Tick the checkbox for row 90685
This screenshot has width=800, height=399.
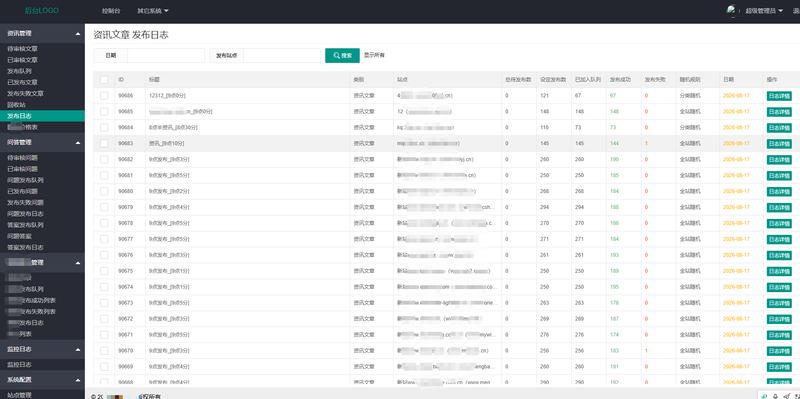(104, 111)
